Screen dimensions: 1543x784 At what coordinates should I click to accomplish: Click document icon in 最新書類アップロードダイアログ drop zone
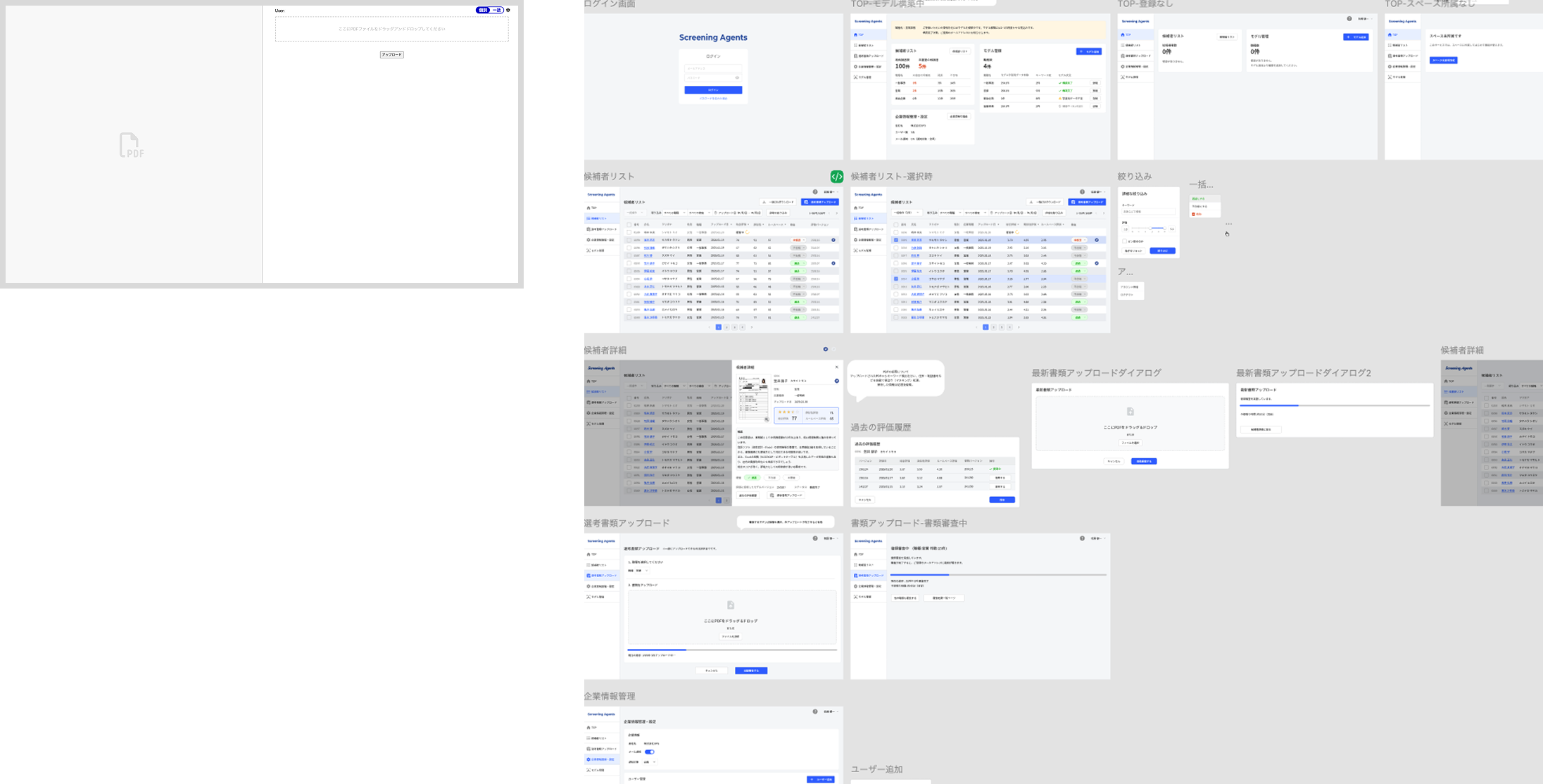coord(1130,412)
